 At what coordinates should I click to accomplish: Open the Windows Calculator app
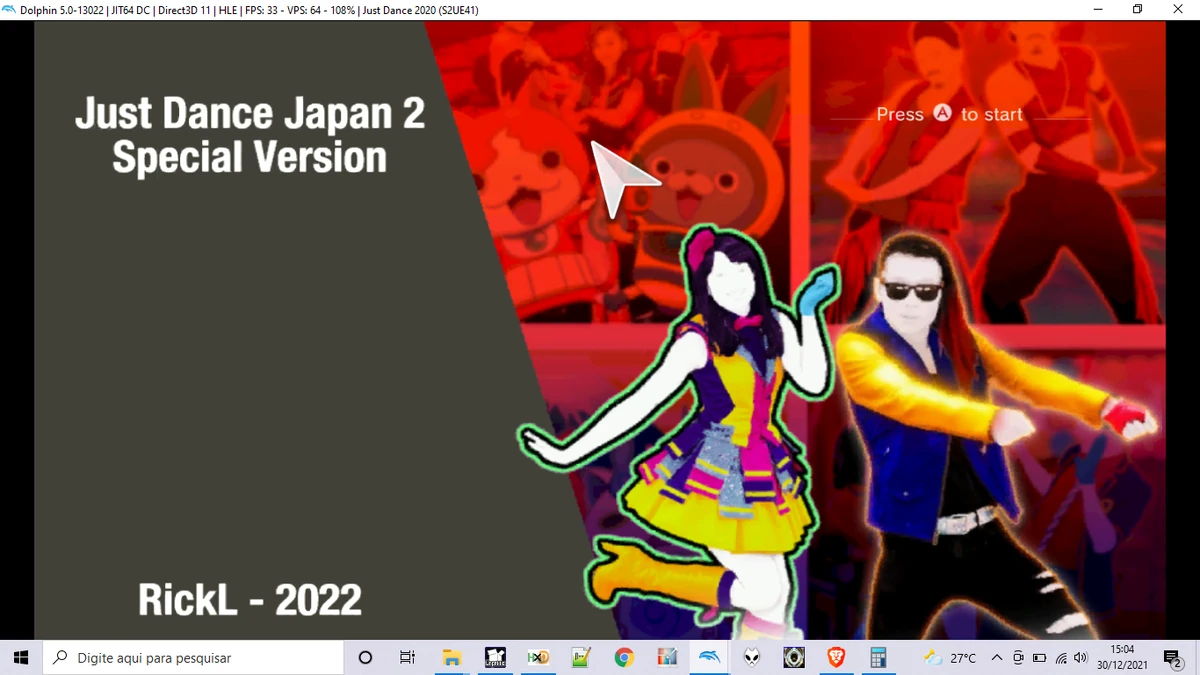[x=880, y=657]
